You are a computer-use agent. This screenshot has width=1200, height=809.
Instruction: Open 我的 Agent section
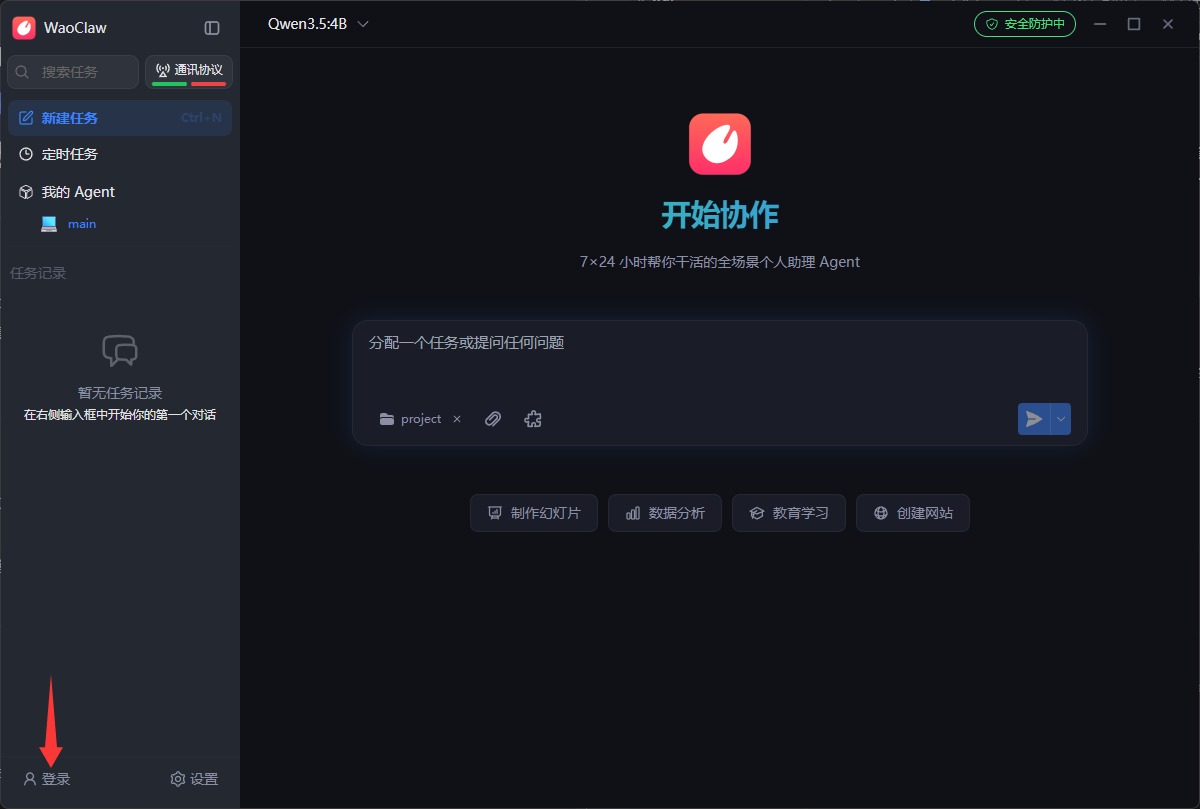[120, 192]
